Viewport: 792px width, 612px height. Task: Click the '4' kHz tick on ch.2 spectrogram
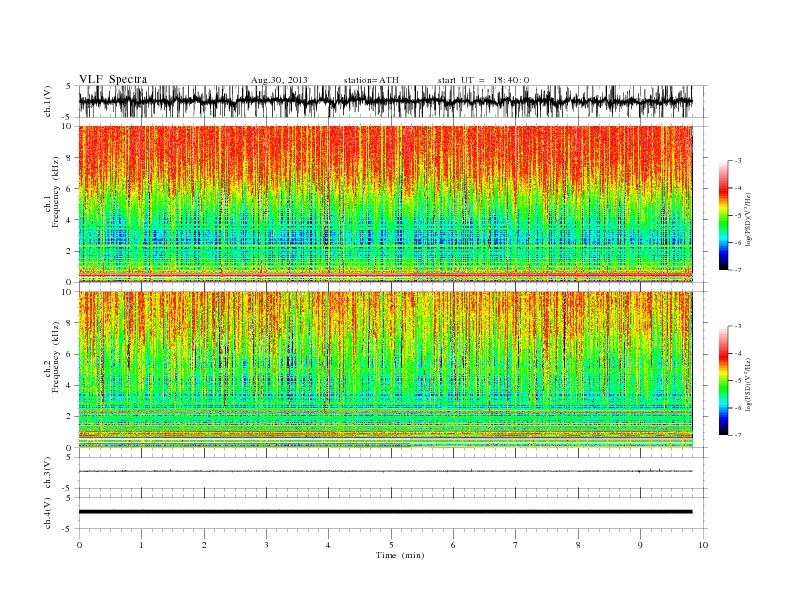tap(69, 386)
